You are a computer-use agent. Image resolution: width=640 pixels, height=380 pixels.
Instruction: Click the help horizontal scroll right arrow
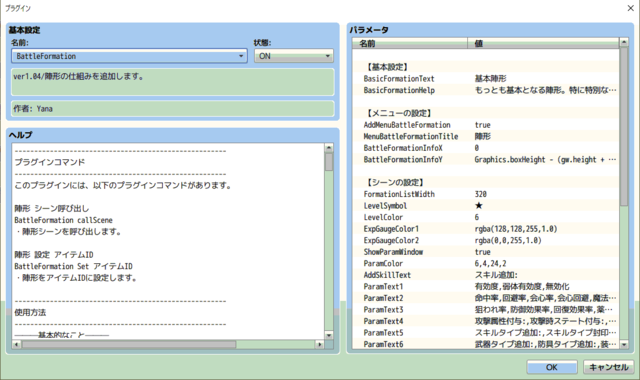click(x=320, y=344)
